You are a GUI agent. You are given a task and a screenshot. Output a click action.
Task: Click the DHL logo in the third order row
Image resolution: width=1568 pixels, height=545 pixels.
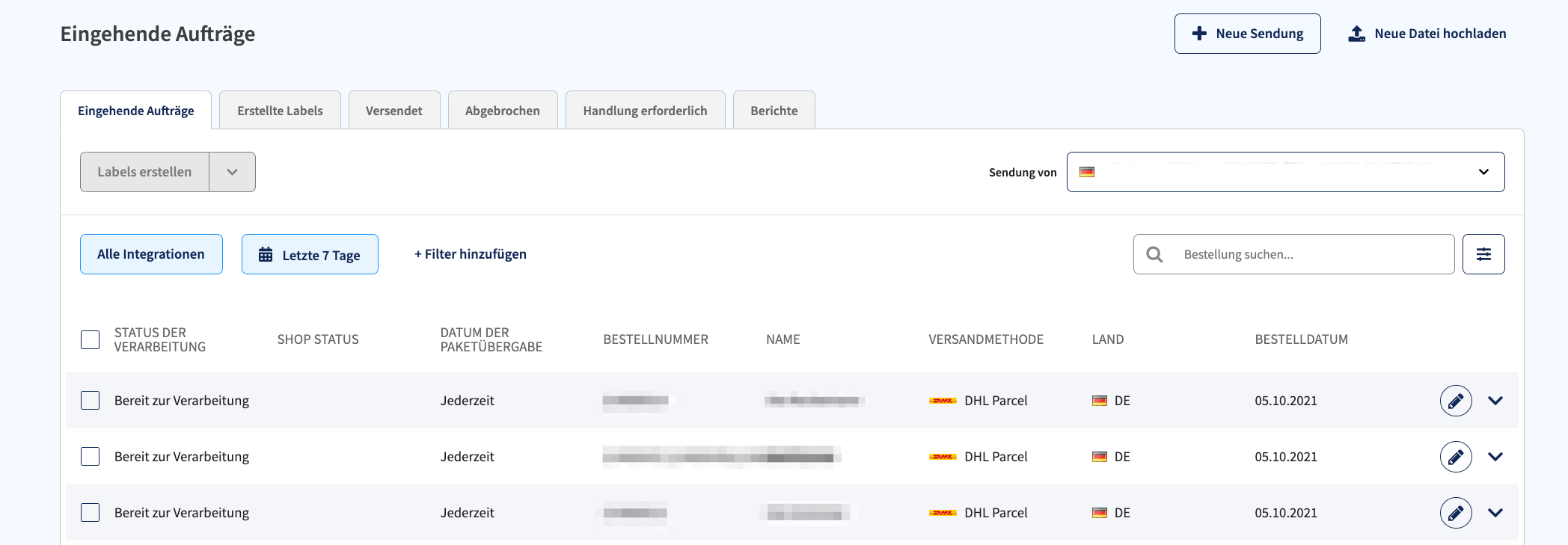pyautogui.click(x=943, y=513)
